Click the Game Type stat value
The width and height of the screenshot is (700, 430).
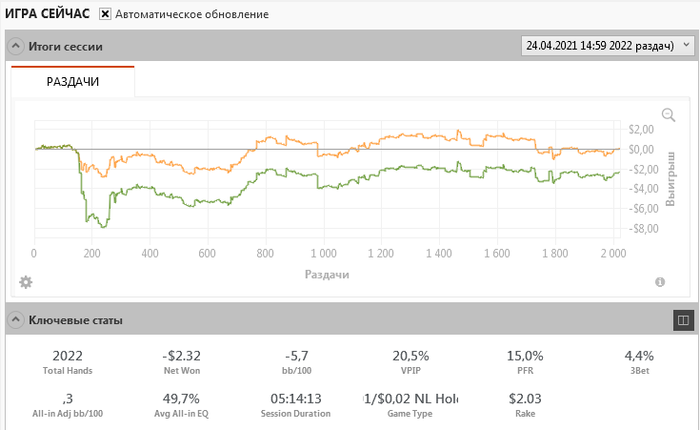pyautogui.click(x=411, y=399)
